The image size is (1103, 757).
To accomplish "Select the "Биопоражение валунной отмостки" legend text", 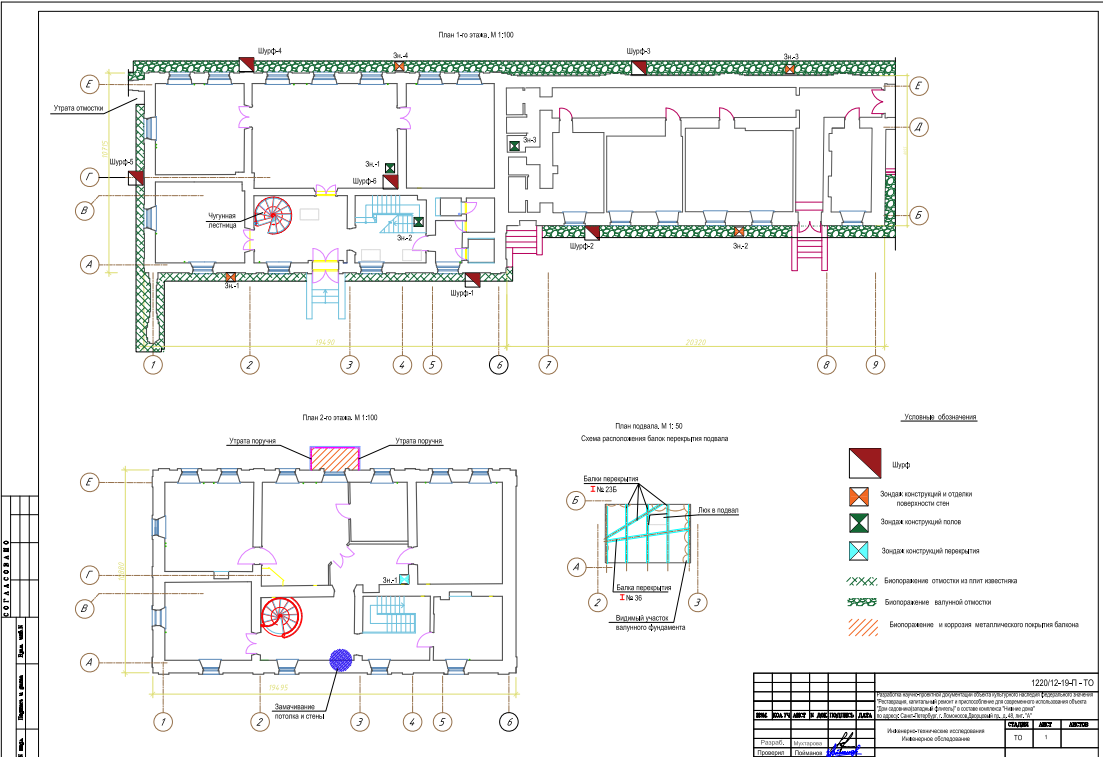I will point(938,602).
